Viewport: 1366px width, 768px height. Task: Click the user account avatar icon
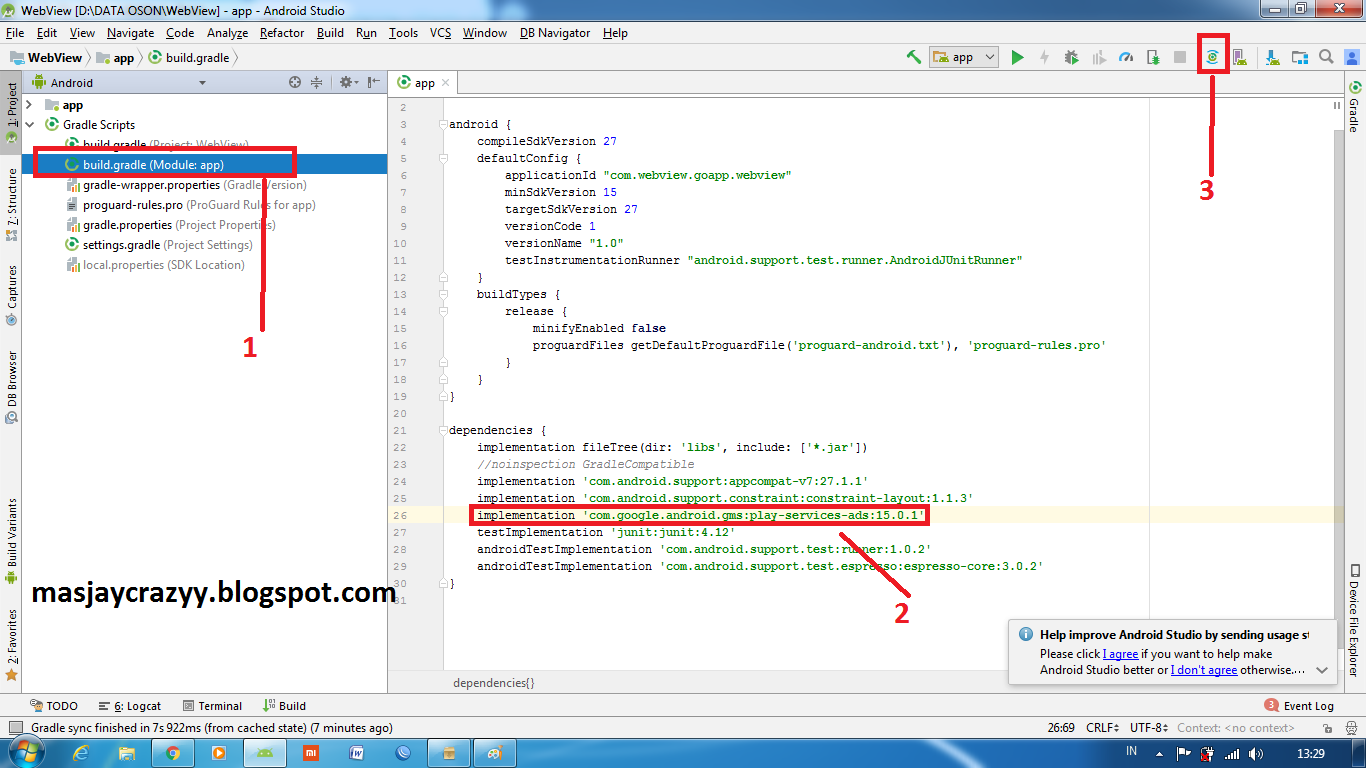[x=1353, y=57]
